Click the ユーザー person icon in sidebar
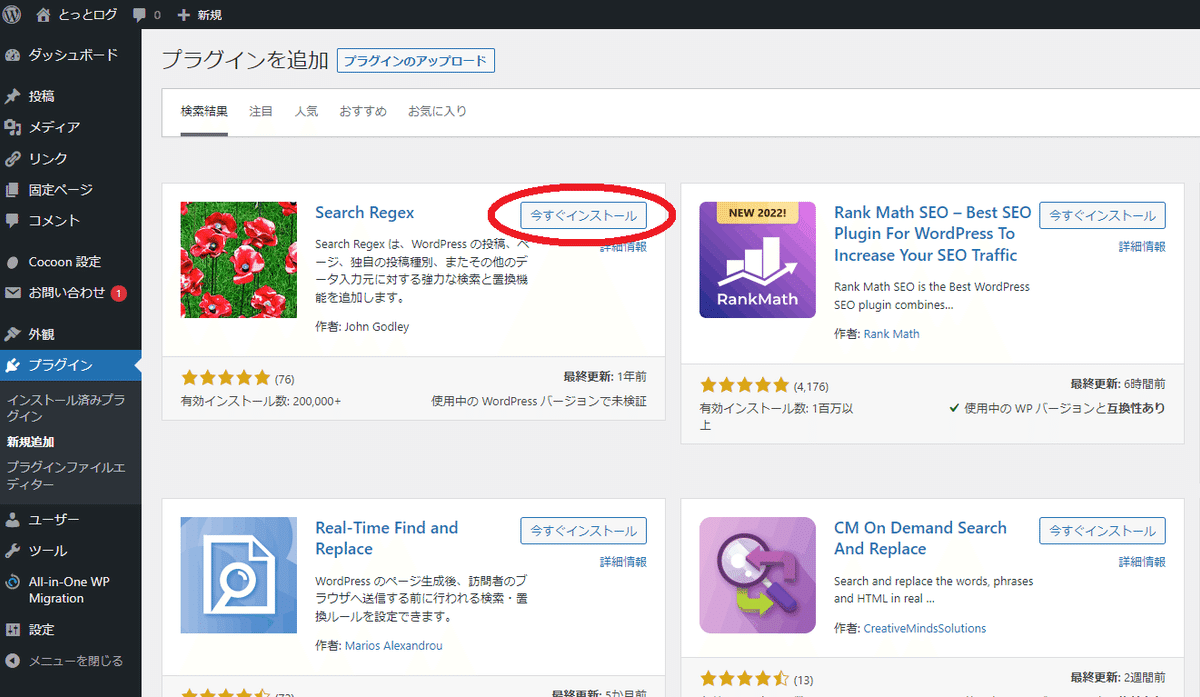 [x=13, y=520]
